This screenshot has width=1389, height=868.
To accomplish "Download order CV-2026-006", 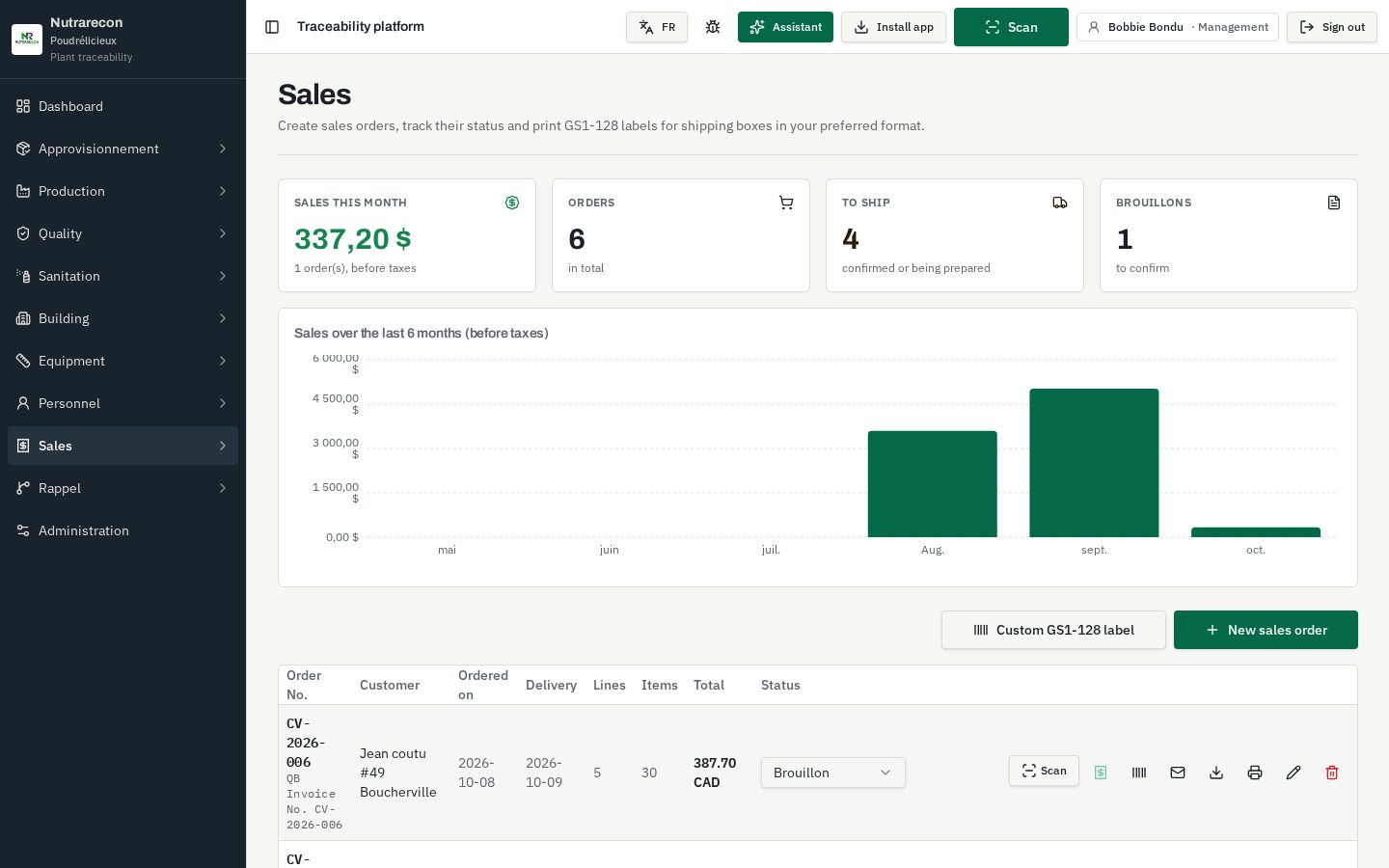I will point(1216,773).
